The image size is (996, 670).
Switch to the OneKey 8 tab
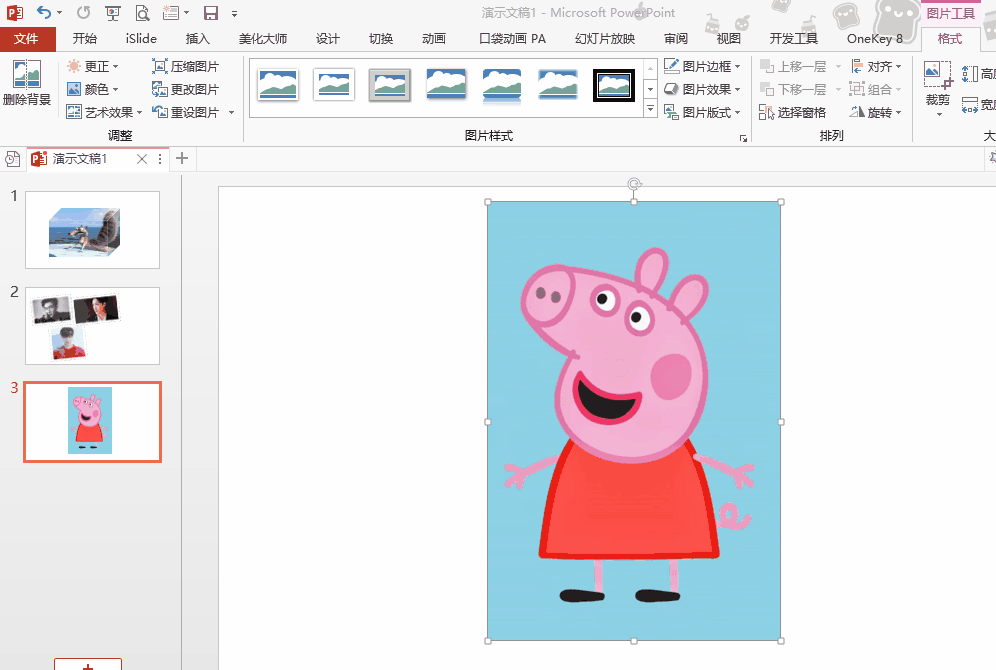click(875, 39)
